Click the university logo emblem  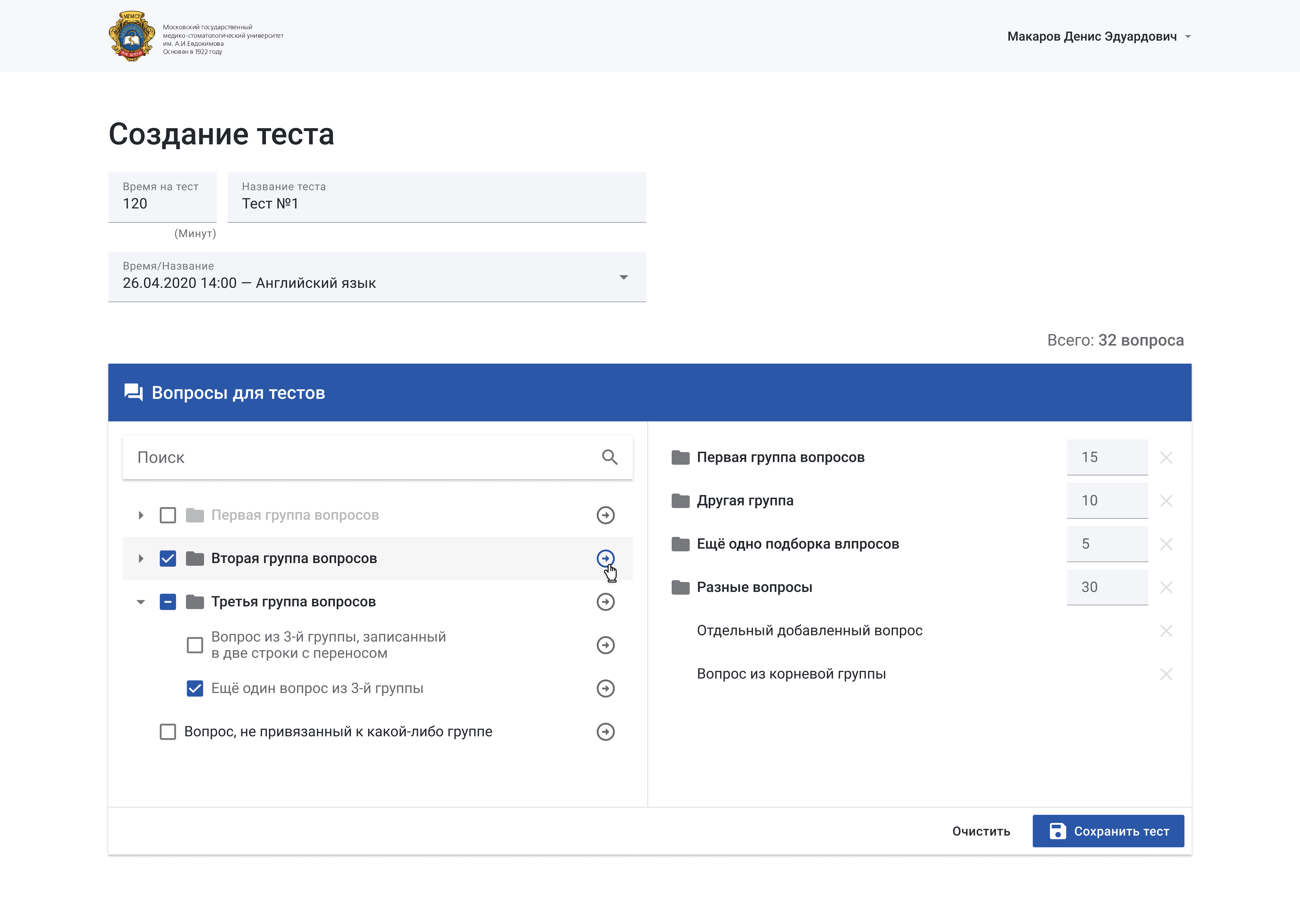[132, 36]
